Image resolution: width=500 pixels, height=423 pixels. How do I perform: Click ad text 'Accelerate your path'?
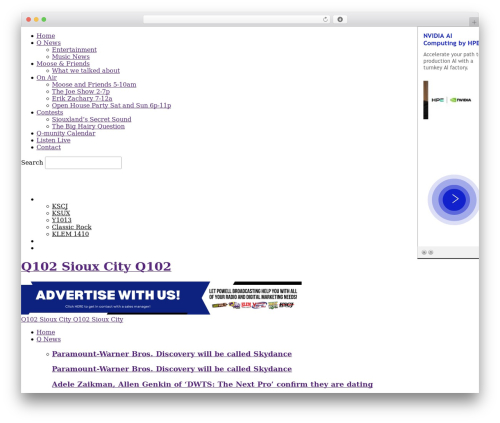tap(451, 61)
